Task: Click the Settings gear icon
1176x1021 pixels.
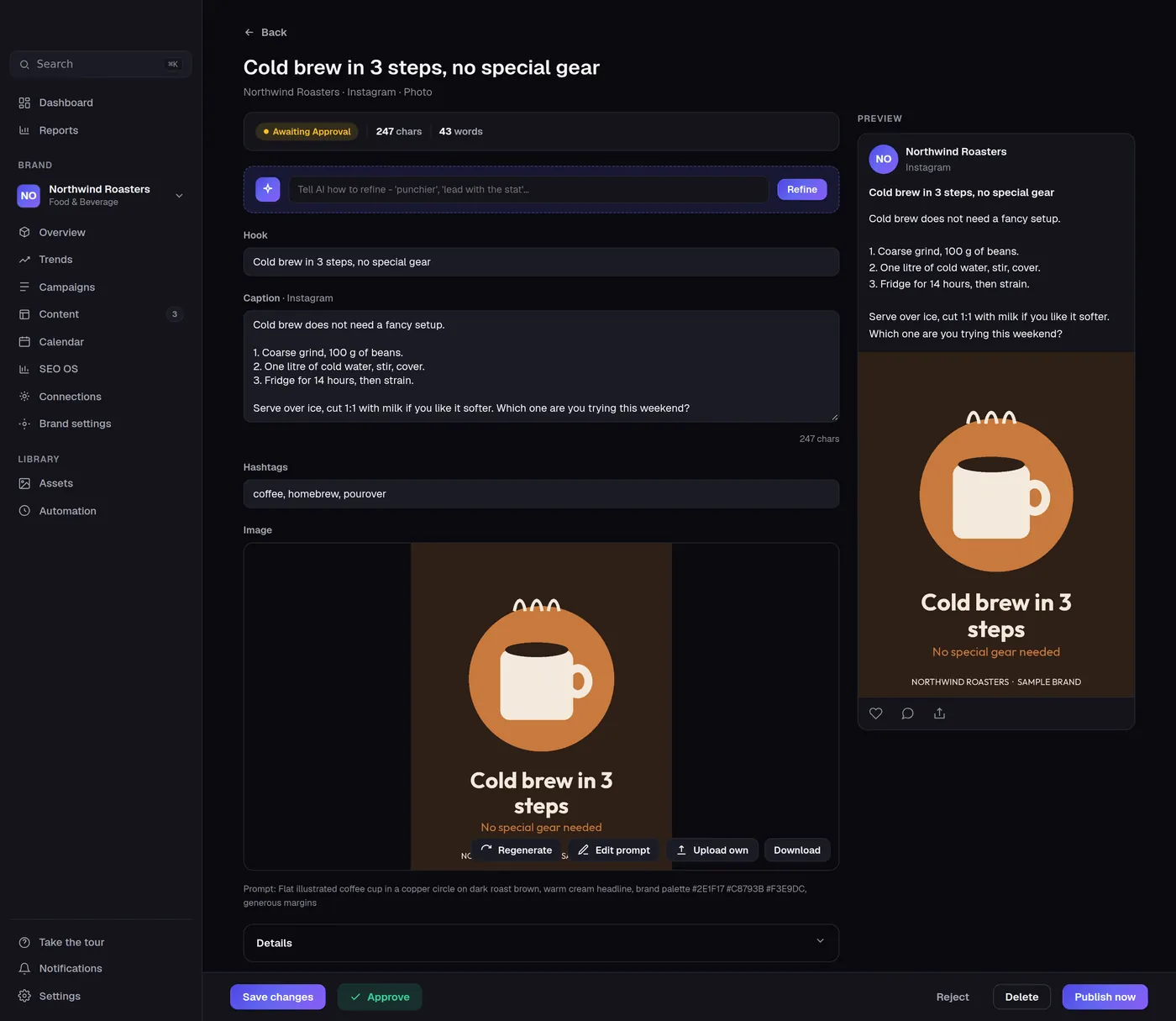Action: tap(24, 996)
